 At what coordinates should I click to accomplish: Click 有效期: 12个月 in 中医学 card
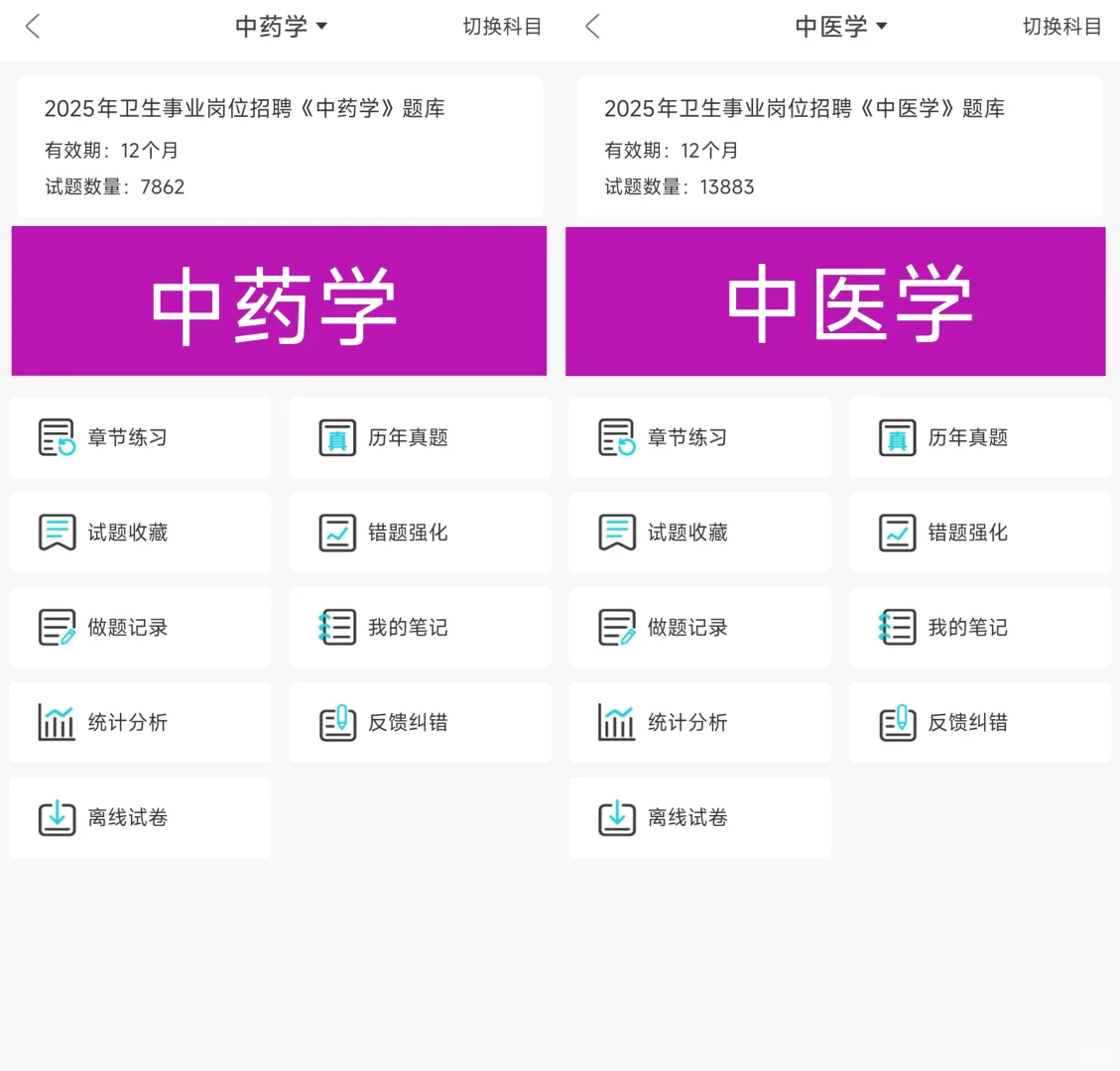pyautogui.click(x=672, y=150)
